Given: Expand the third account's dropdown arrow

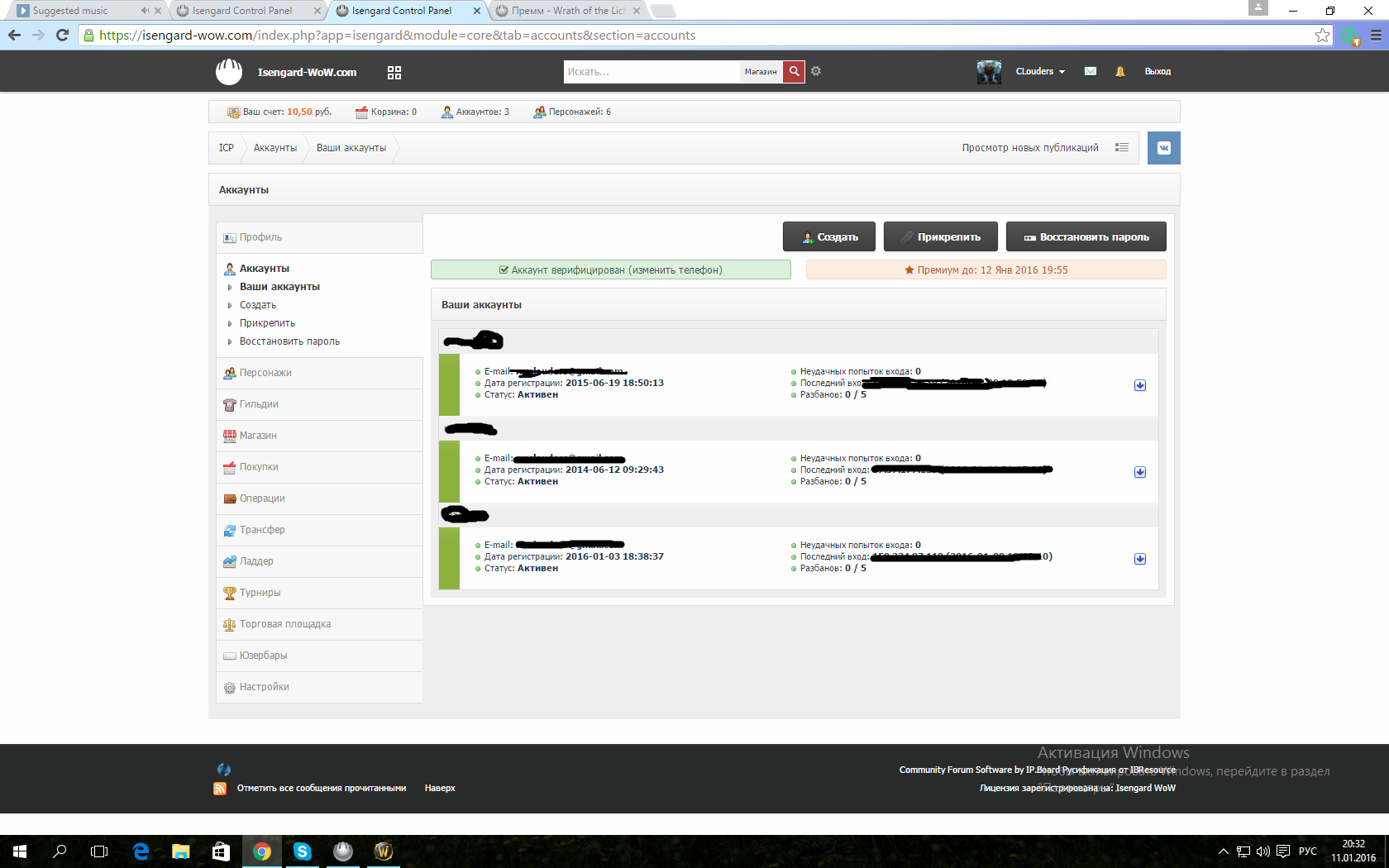Looking at the screenshot, I should [x=1140, y=559].
